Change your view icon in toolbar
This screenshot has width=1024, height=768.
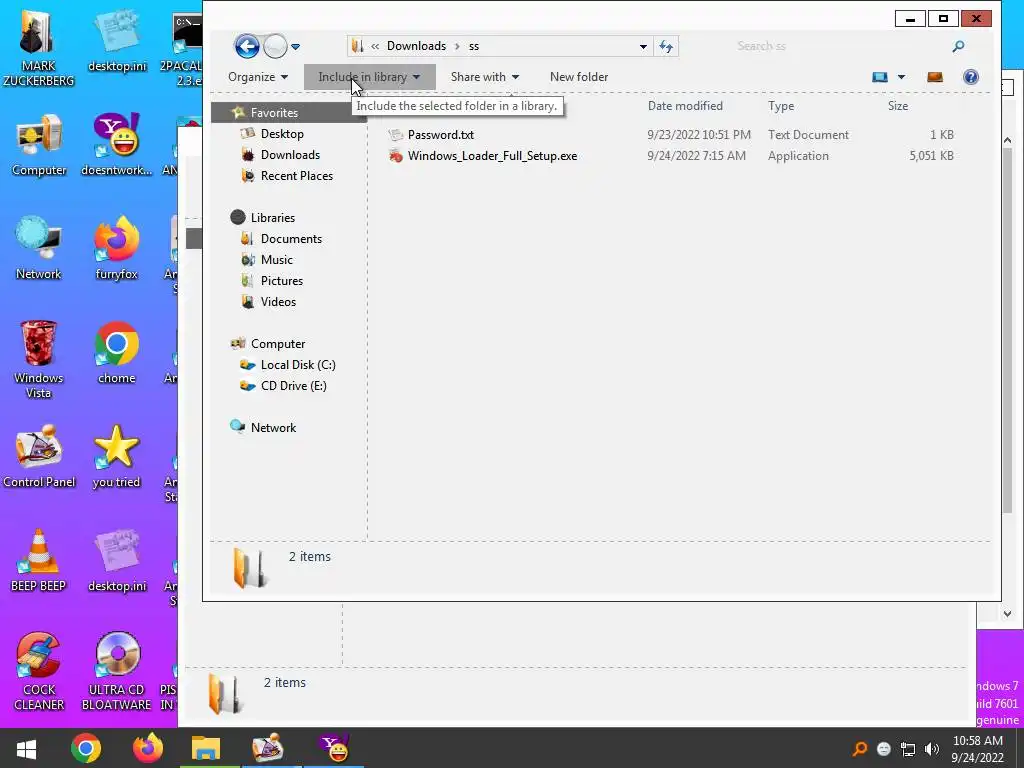tap(880, 77)
